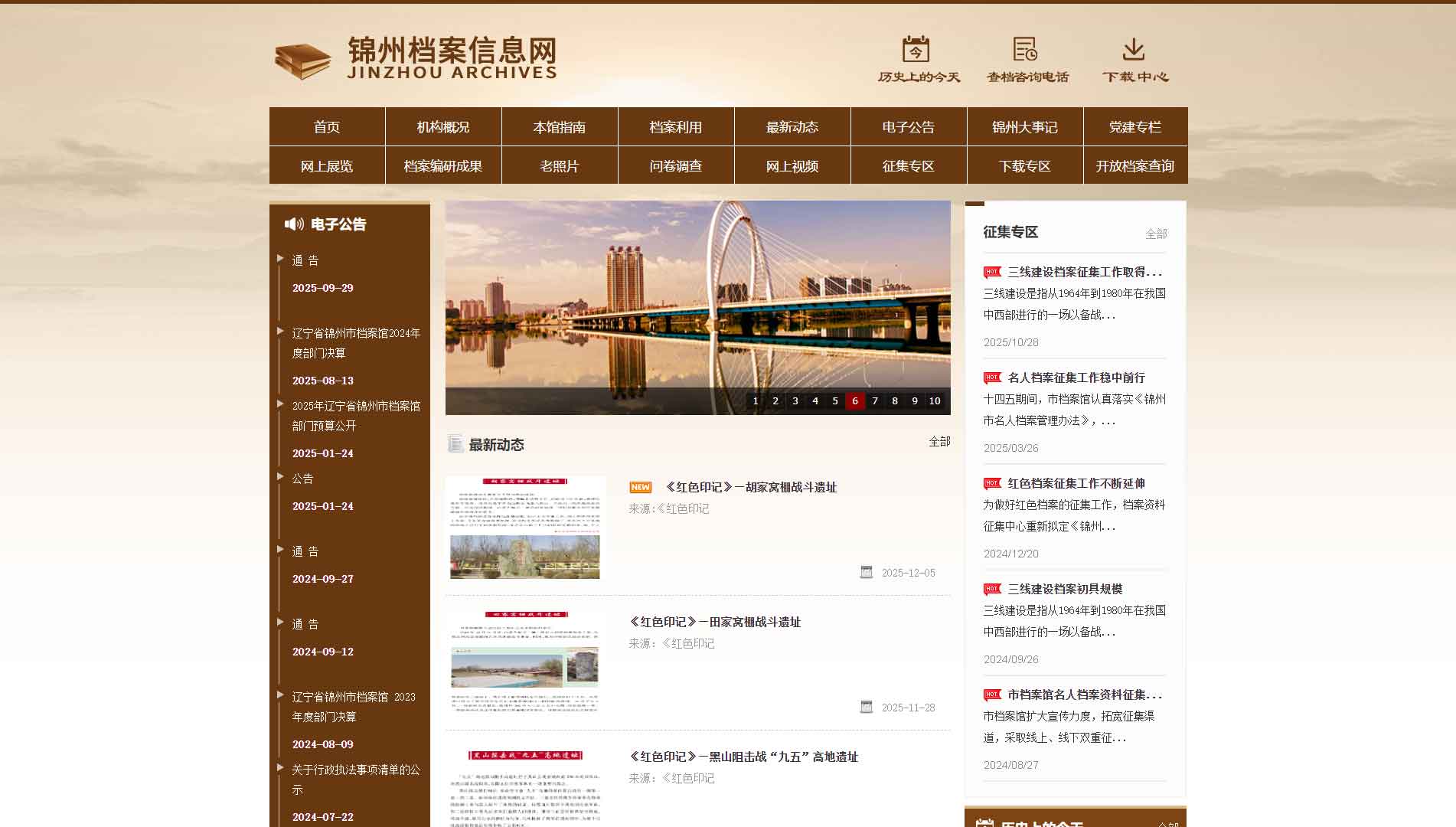This screenshot has width=1456, height=827.
Task: Open 征集专区 in the nav bar
Action: (x=909, y=165)
